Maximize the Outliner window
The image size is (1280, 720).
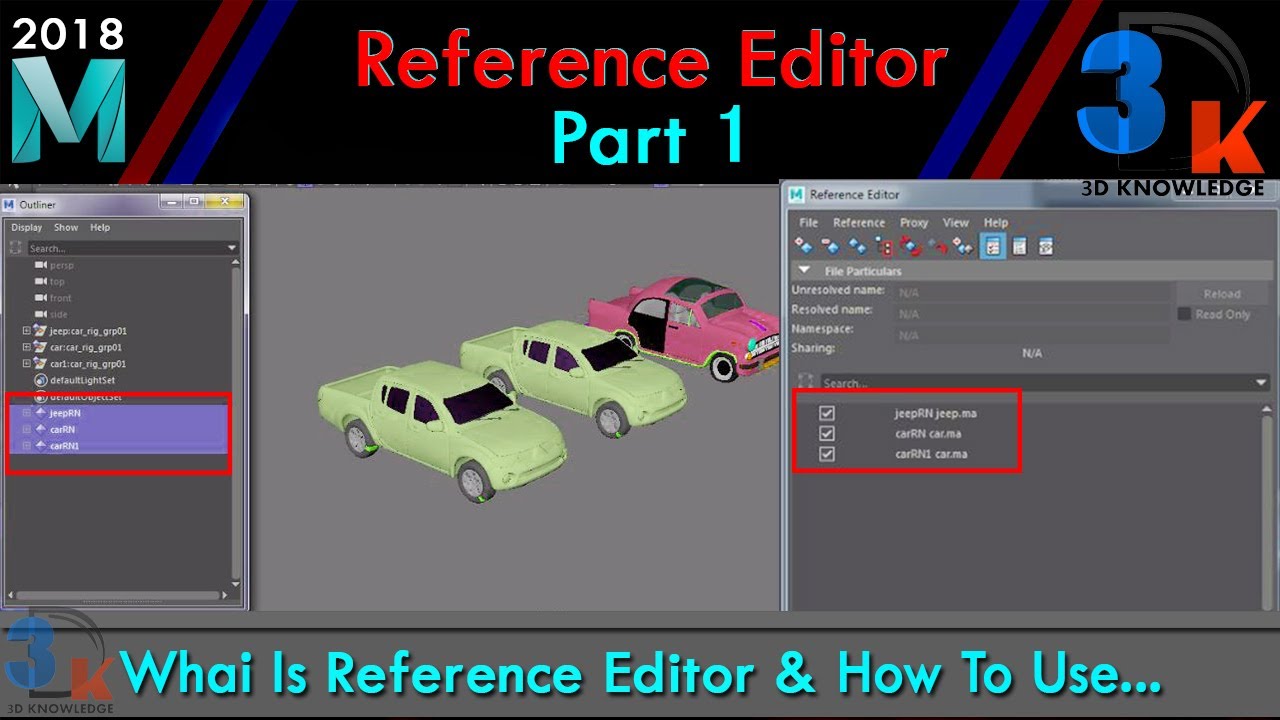(x=193, y=201)
